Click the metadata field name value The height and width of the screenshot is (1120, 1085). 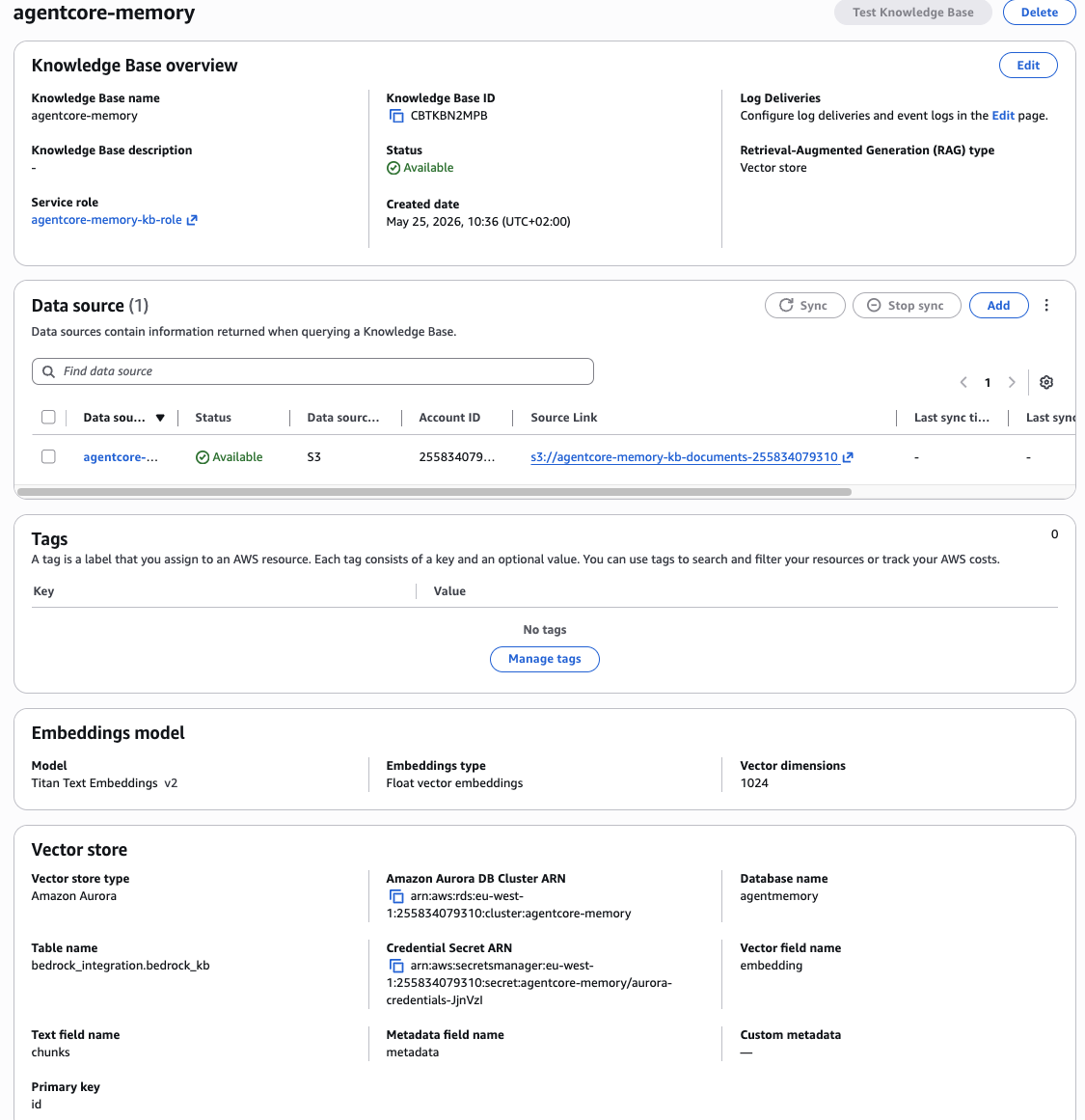(413, 1052)
